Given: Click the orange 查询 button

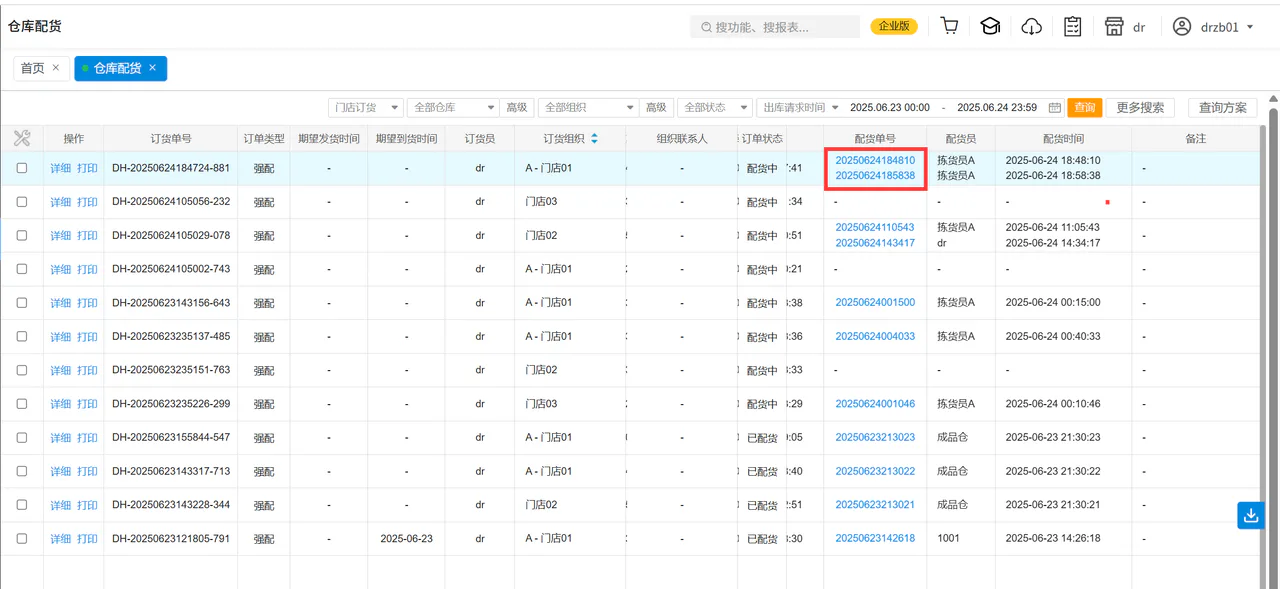Looking at the screenshot, I should [x=1084, y=107].
